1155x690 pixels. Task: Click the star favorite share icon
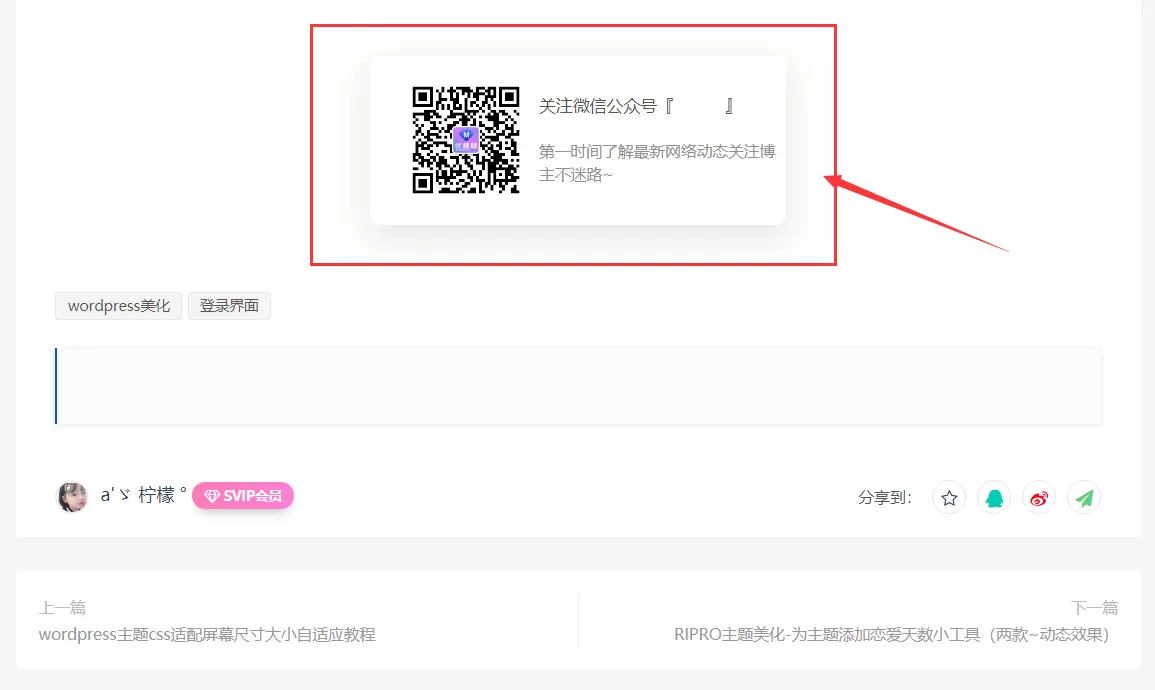click(948, 497)
